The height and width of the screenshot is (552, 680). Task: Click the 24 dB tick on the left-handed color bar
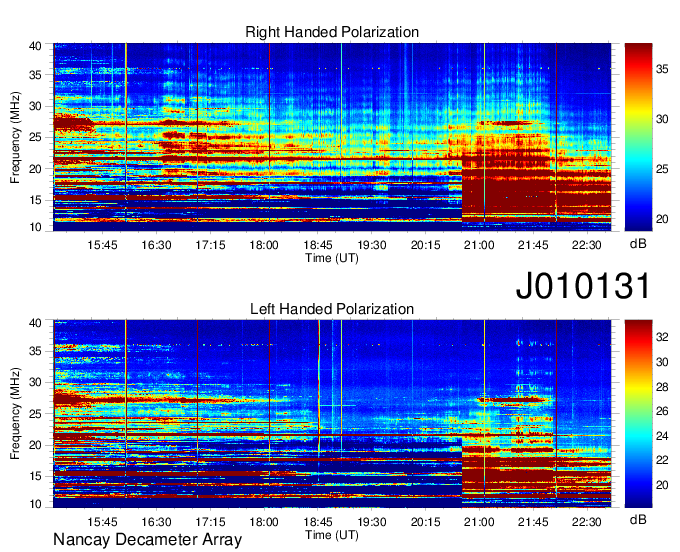[662, 436]
